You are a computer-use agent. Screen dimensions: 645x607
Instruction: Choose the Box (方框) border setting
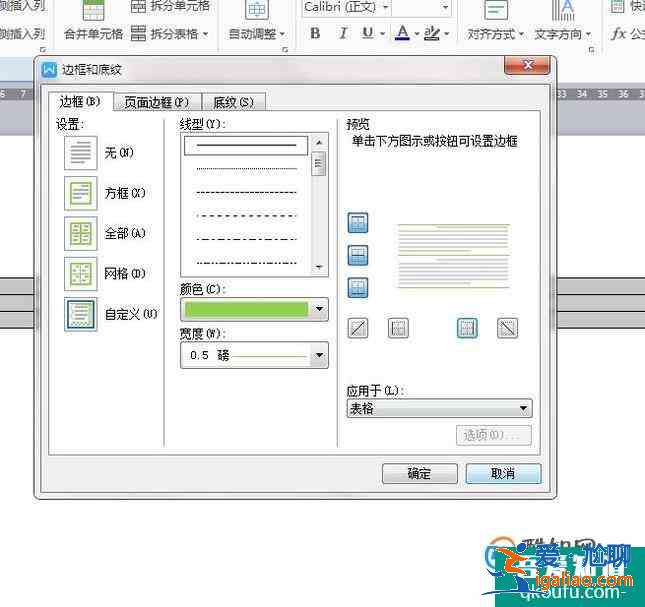(x=81, y=193)
